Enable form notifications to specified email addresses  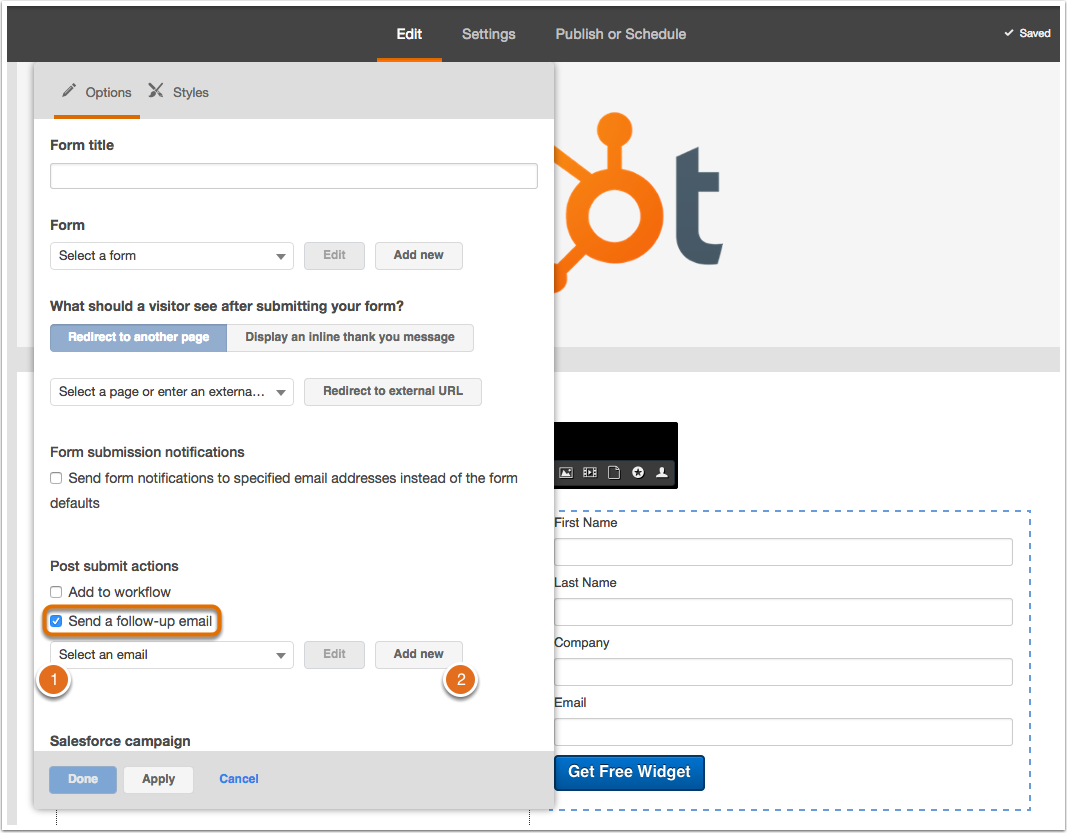[56, 478]
